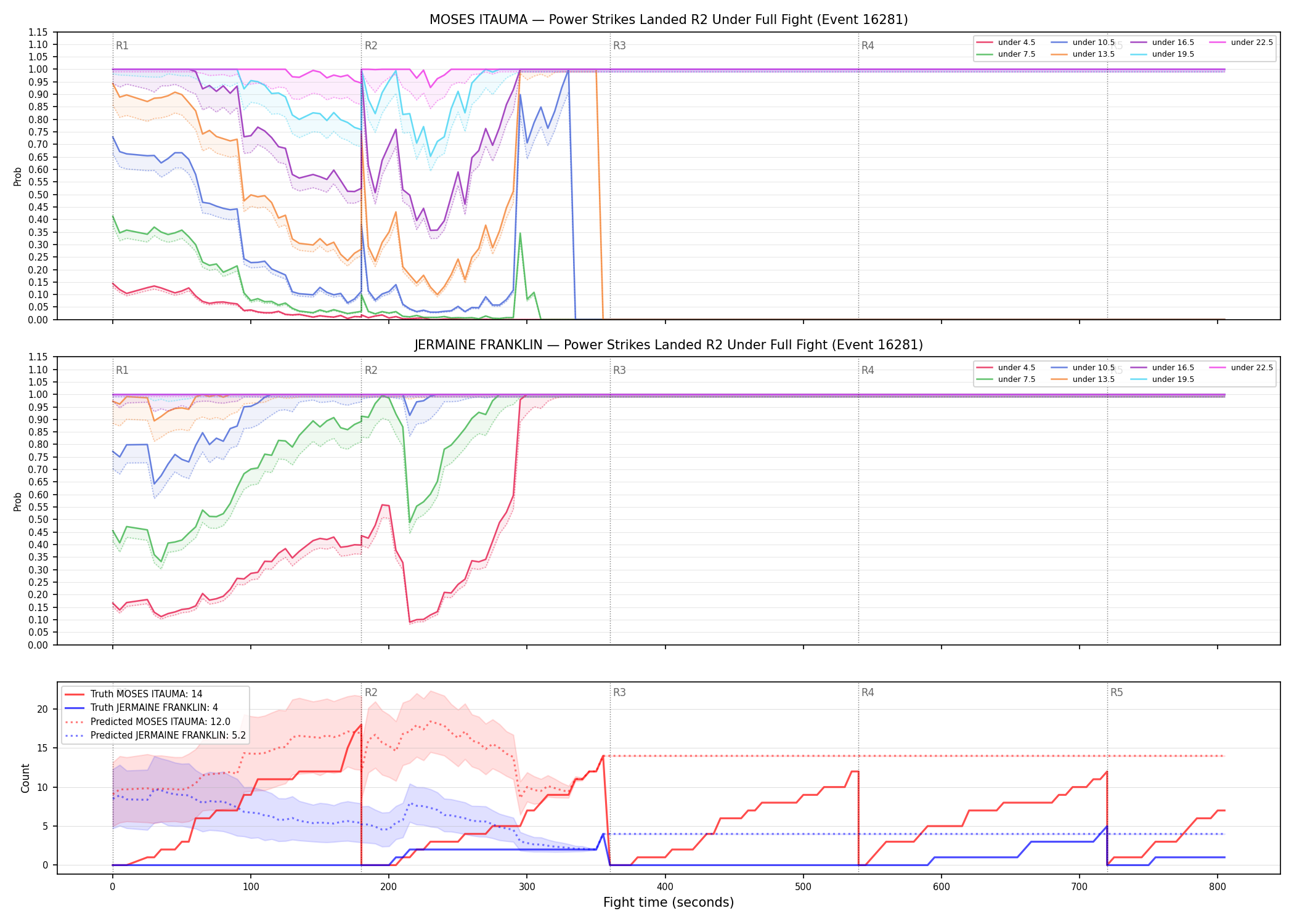1294x924 pixels.
Task: Click x-axis tick label 500
Action: pyautogui.click(x=803, y=887)
